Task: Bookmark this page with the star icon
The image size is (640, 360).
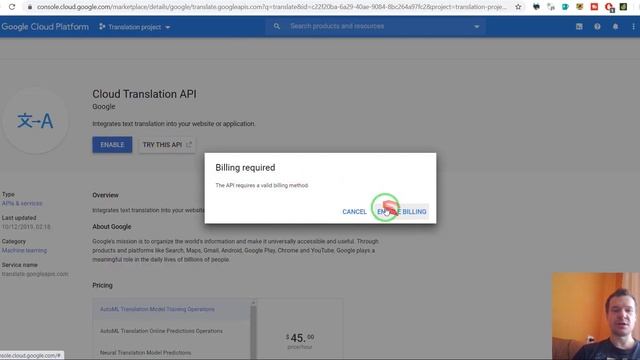Action: click(x=518, y=7)
